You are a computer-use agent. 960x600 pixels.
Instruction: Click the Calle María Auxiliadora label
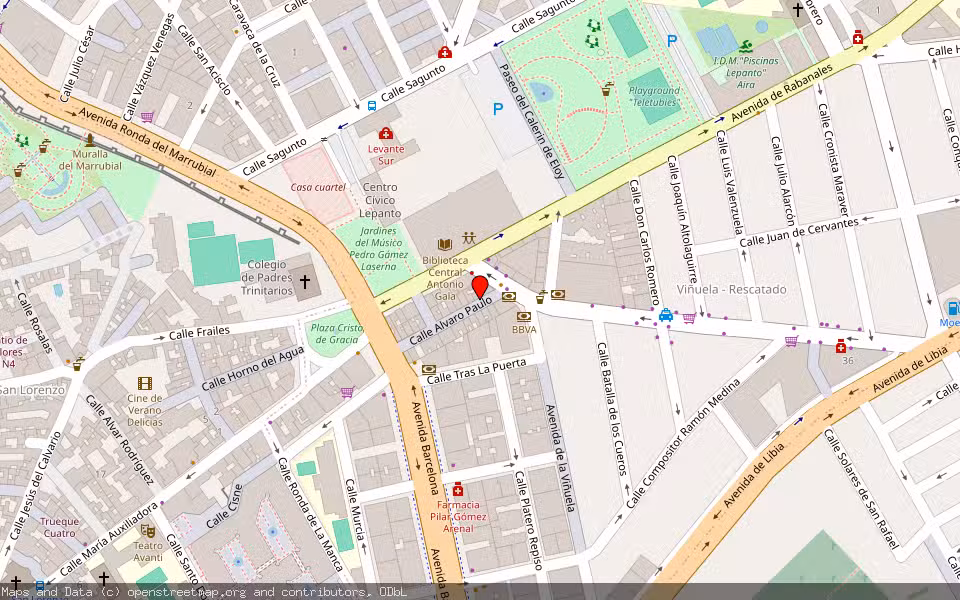[110, 539]
